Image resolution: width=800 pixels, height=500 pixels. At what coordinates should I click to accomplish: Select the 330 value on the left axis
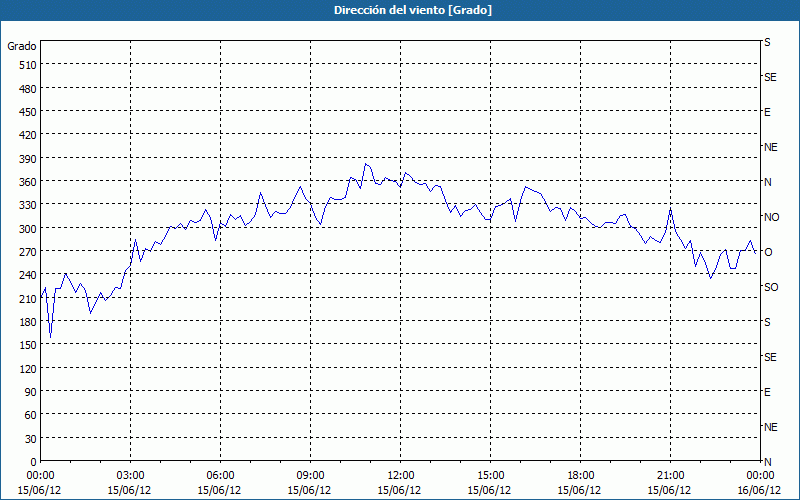pos(28,206)
